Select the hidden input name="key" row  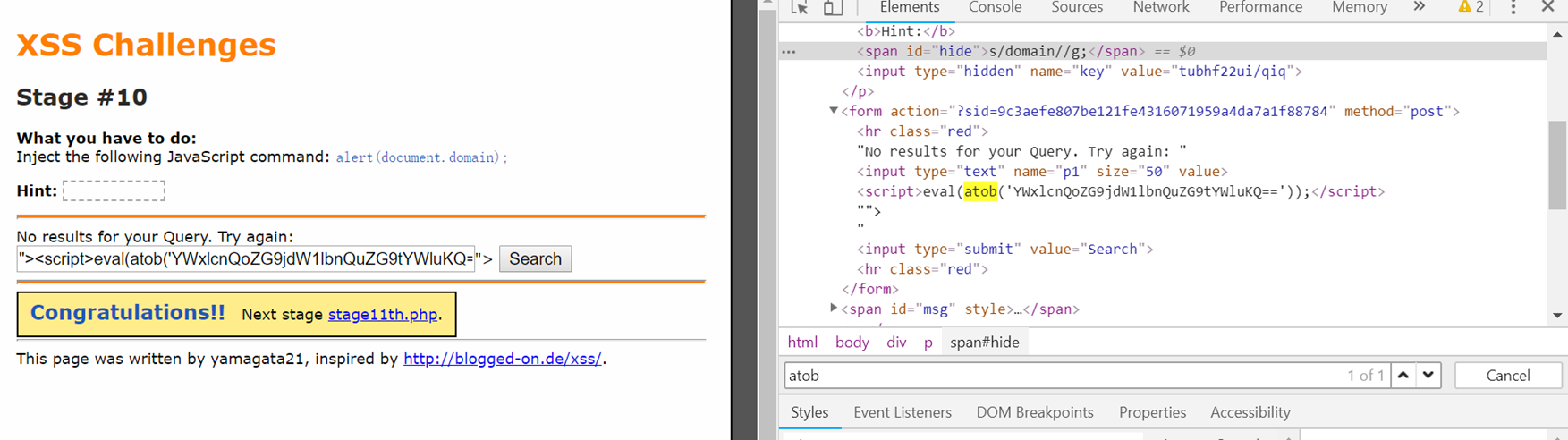pos(1080,72)
